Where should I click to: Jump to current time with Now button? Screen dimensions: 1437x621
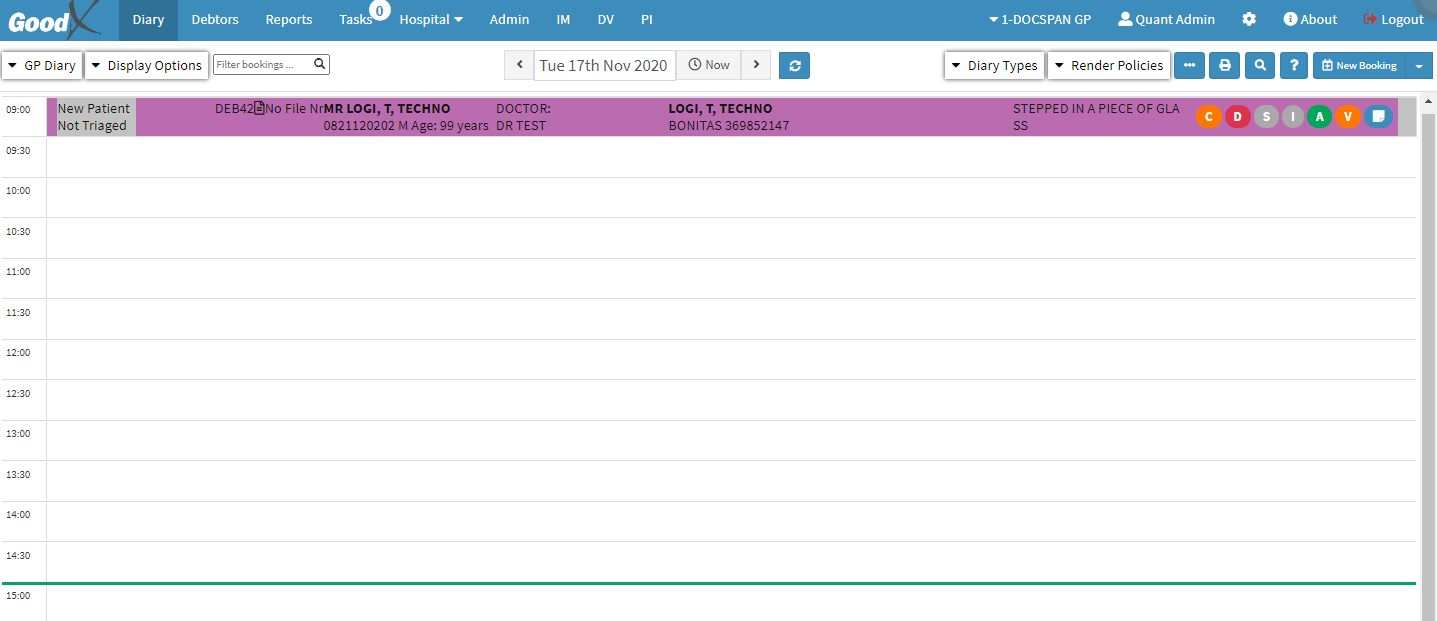[x=708, y=65]
